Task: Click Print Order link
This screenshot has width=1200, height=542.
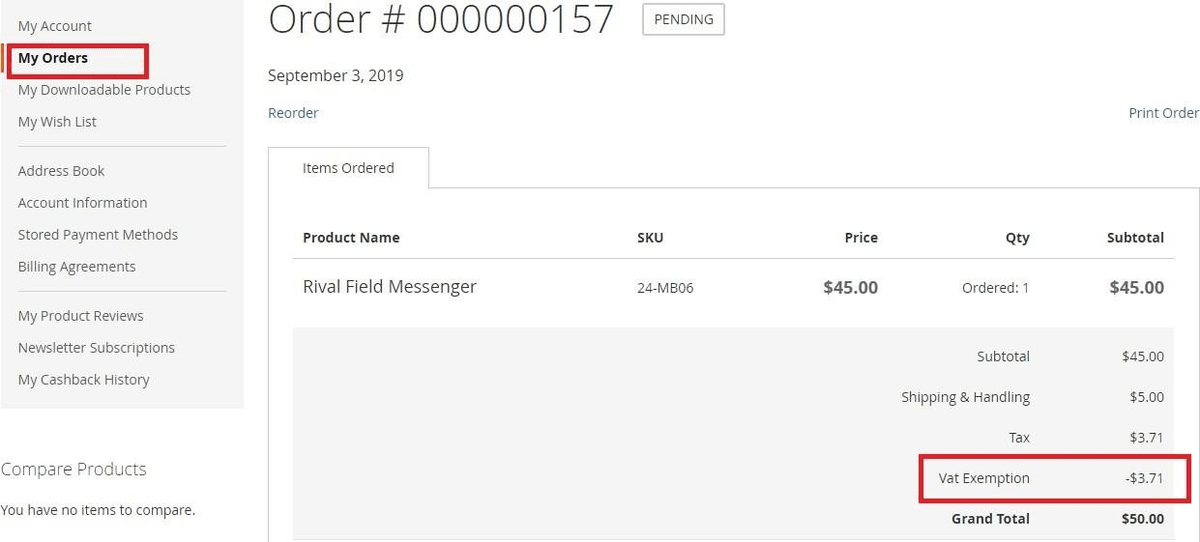Action: (x=1163, y=113)
